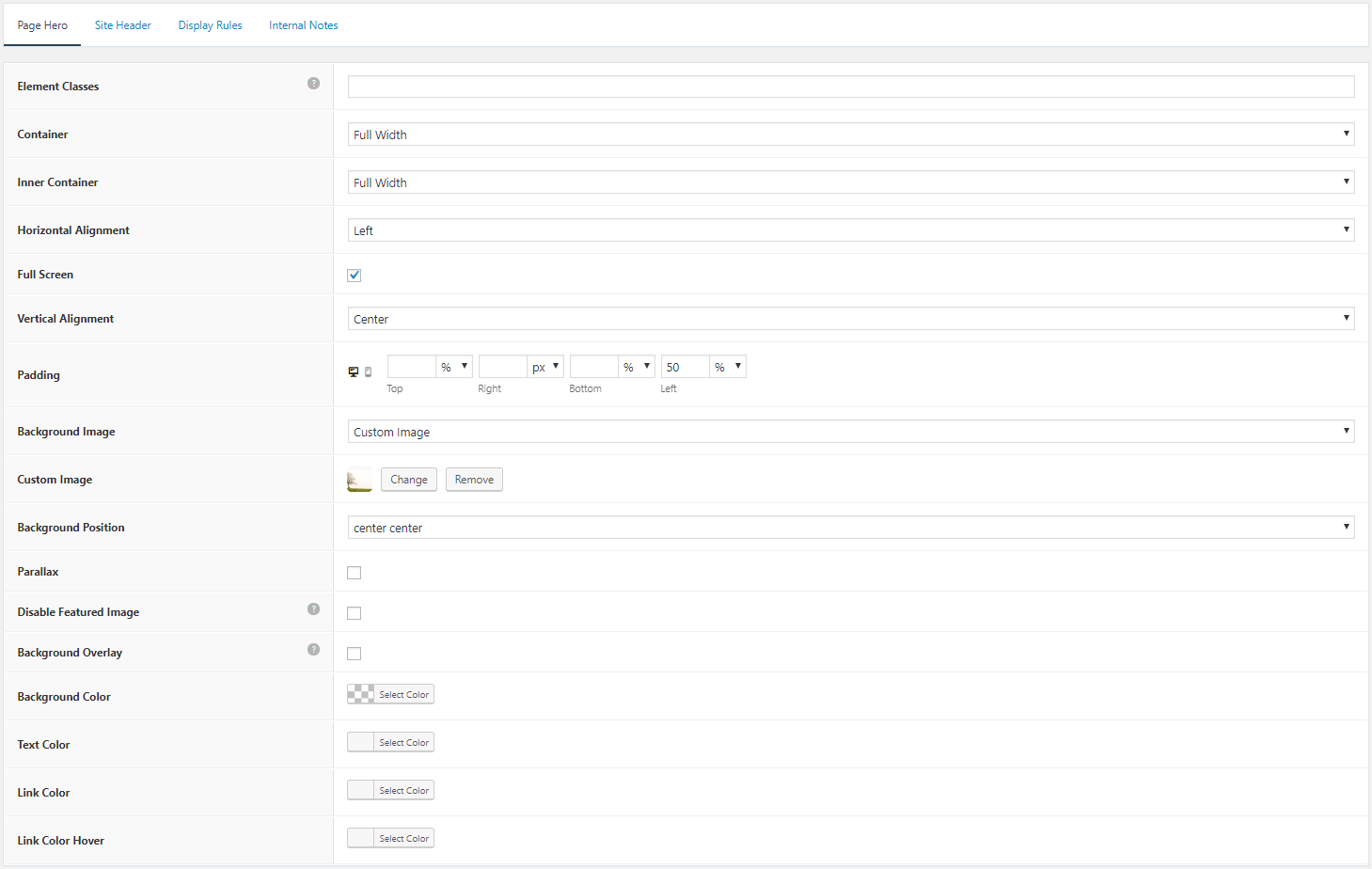Open the Container dropdown

coord(851,134)
